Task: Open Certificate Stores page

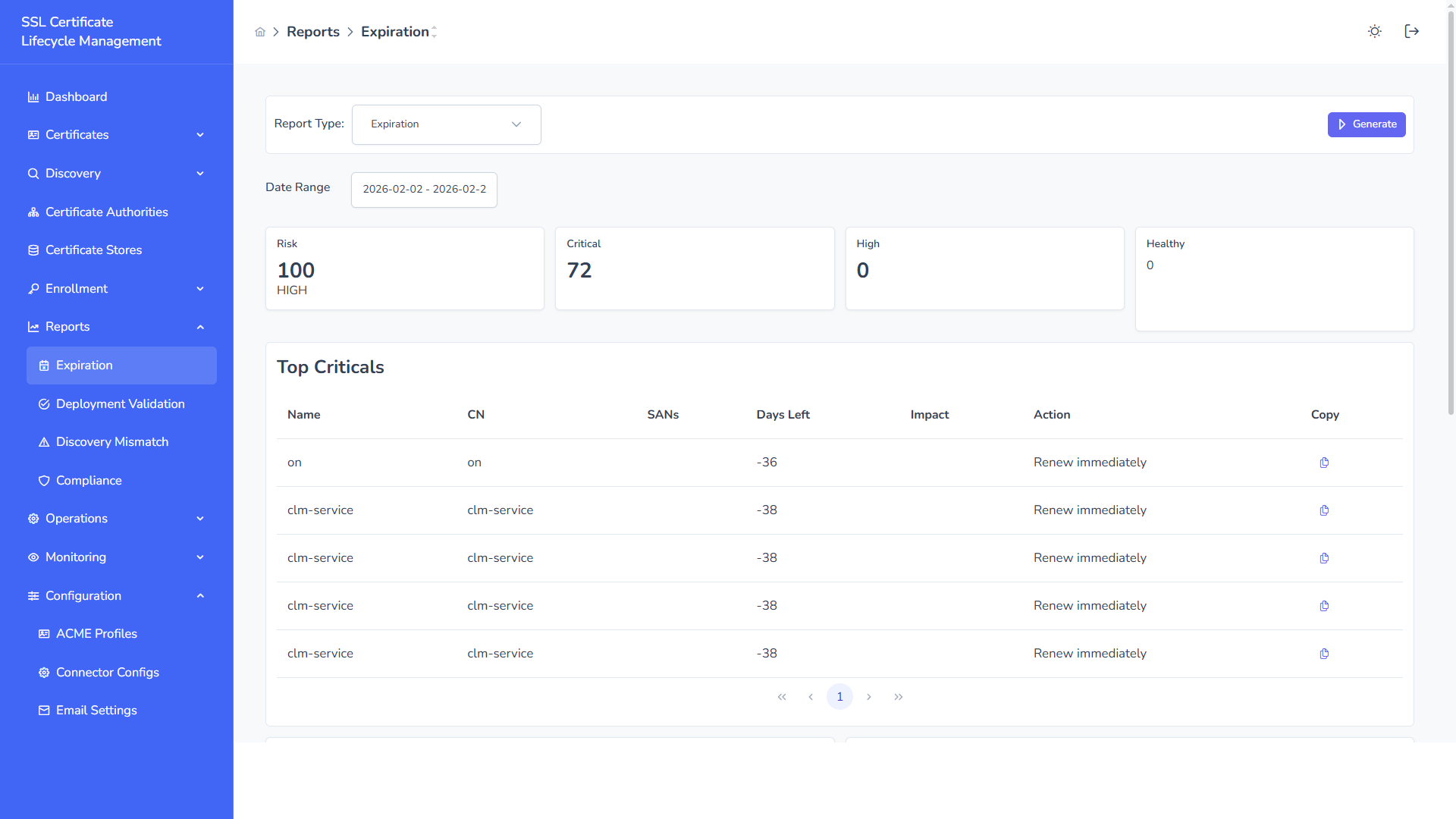Action: 93,250
